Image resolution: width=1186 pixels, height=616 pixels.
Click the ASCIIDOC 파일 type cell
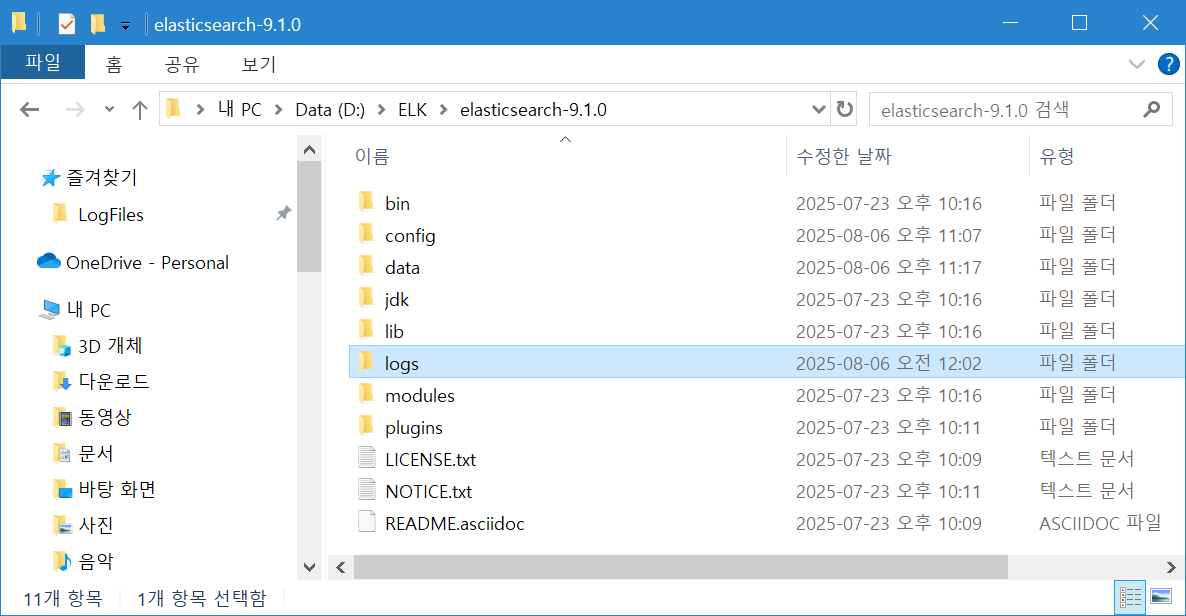(1100, 523)
